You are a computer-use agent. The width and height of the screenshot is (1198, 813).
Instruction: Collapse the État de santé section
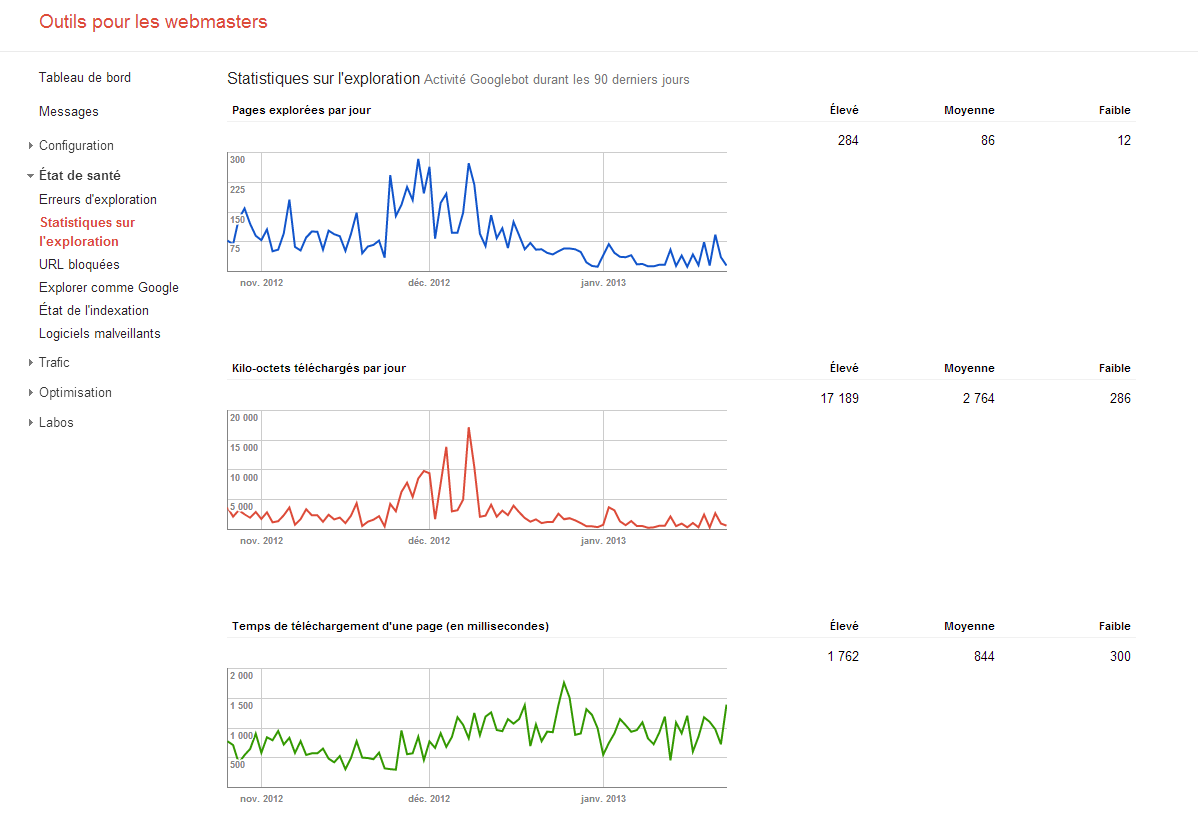coord(31,176)
